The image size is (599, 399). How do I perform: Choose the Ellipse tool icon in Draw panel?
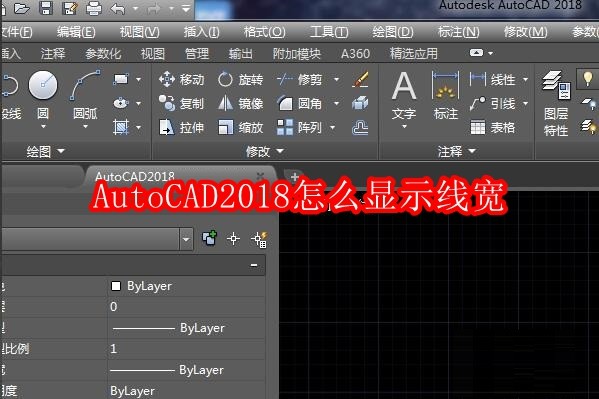[x=121, y=103]
